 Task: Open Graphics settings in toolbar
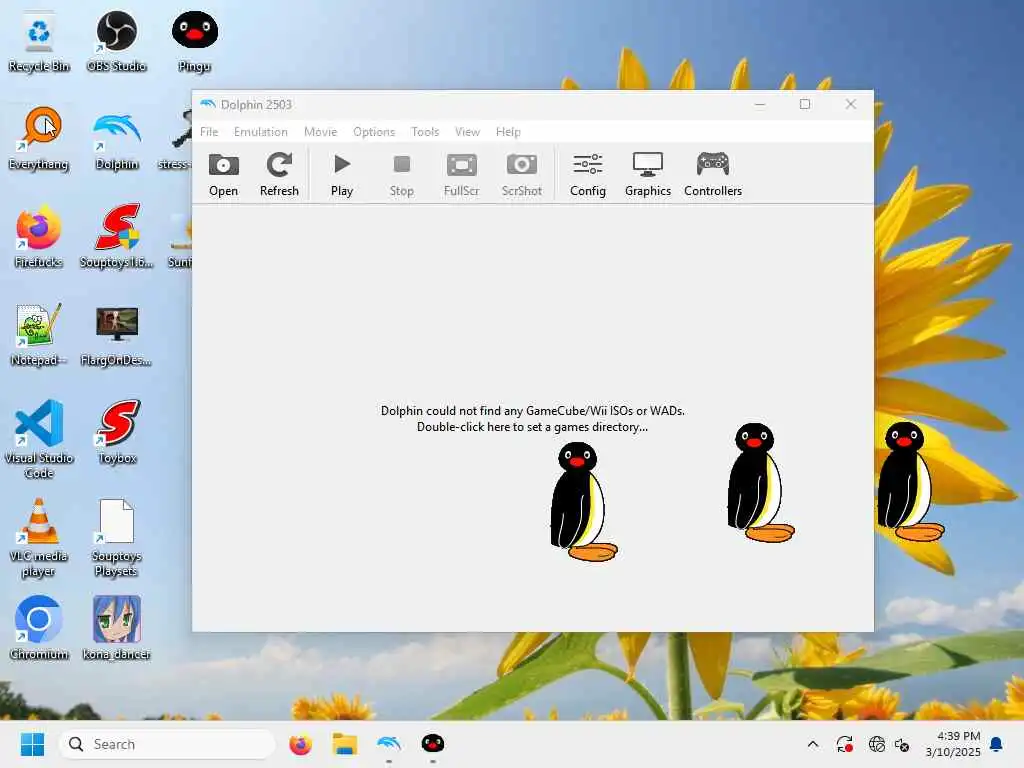pyautogui.click(x=647, y=174)
